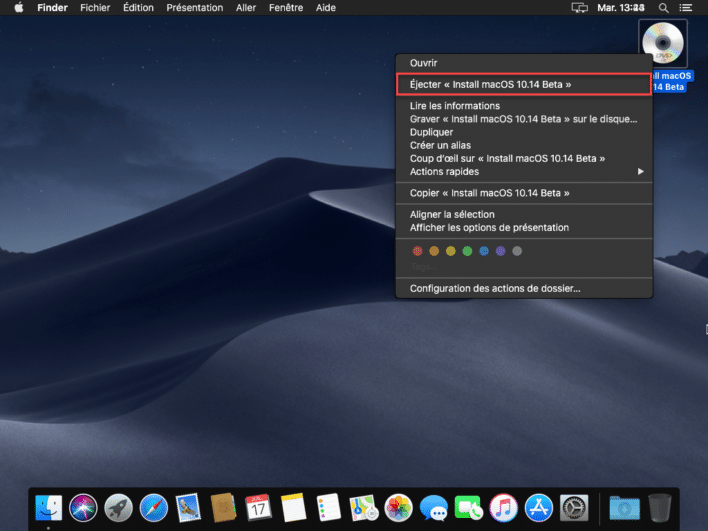Open the Finder menu
The width and height of the screenshot is (708, 531).
(52, 8)
